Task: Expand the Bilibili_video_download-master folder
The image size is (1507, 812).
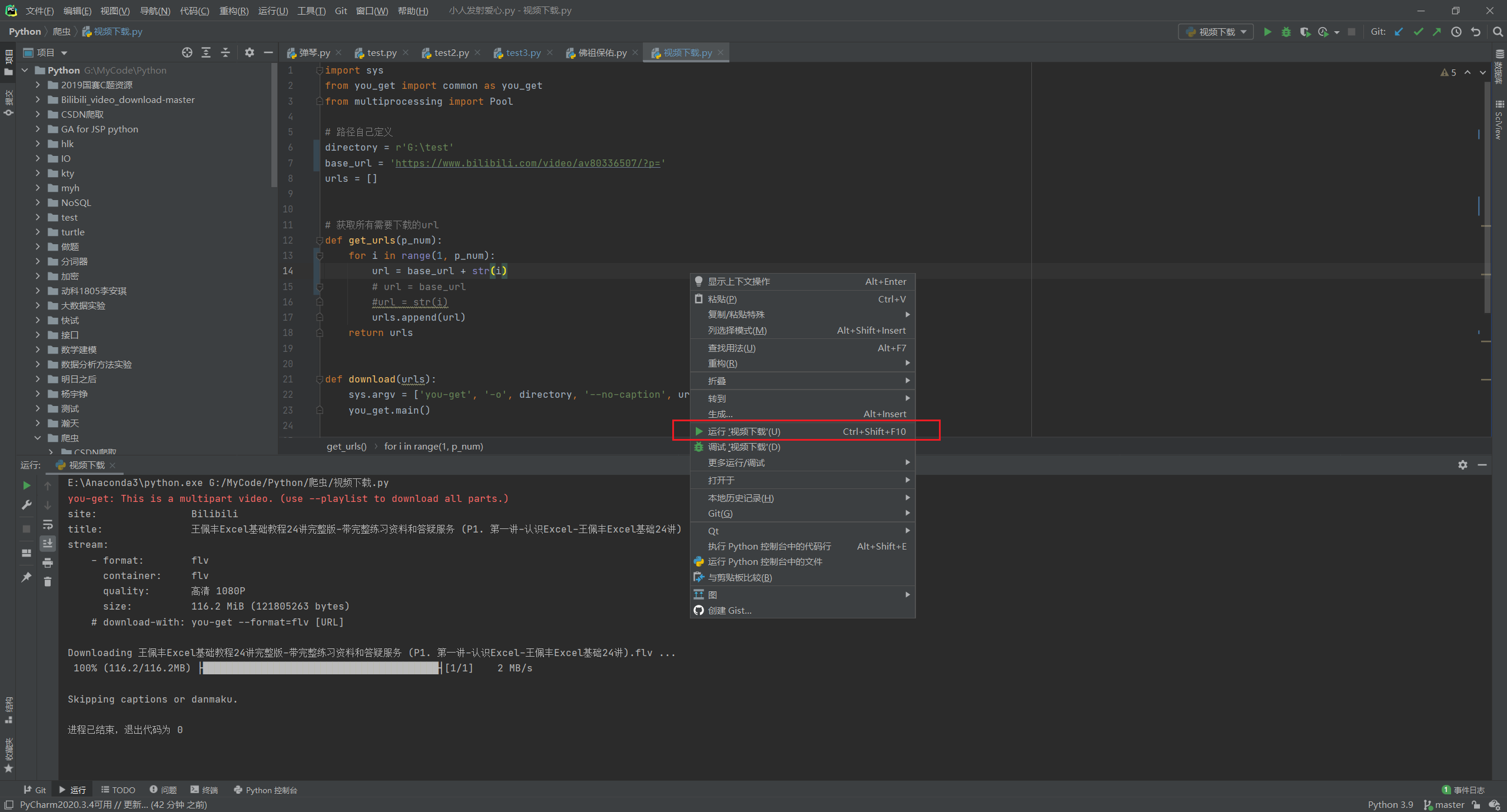Action: click(38, 99)
